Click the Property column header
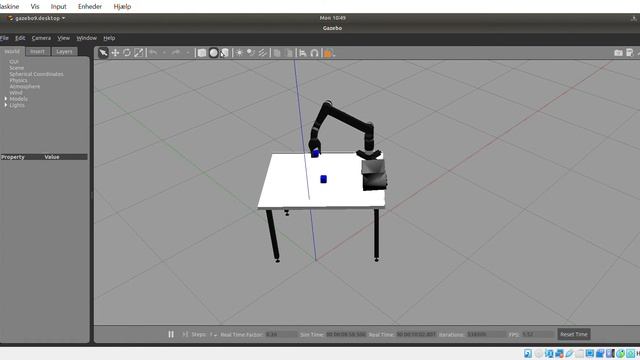640x360 pixels. click(13, 157)
